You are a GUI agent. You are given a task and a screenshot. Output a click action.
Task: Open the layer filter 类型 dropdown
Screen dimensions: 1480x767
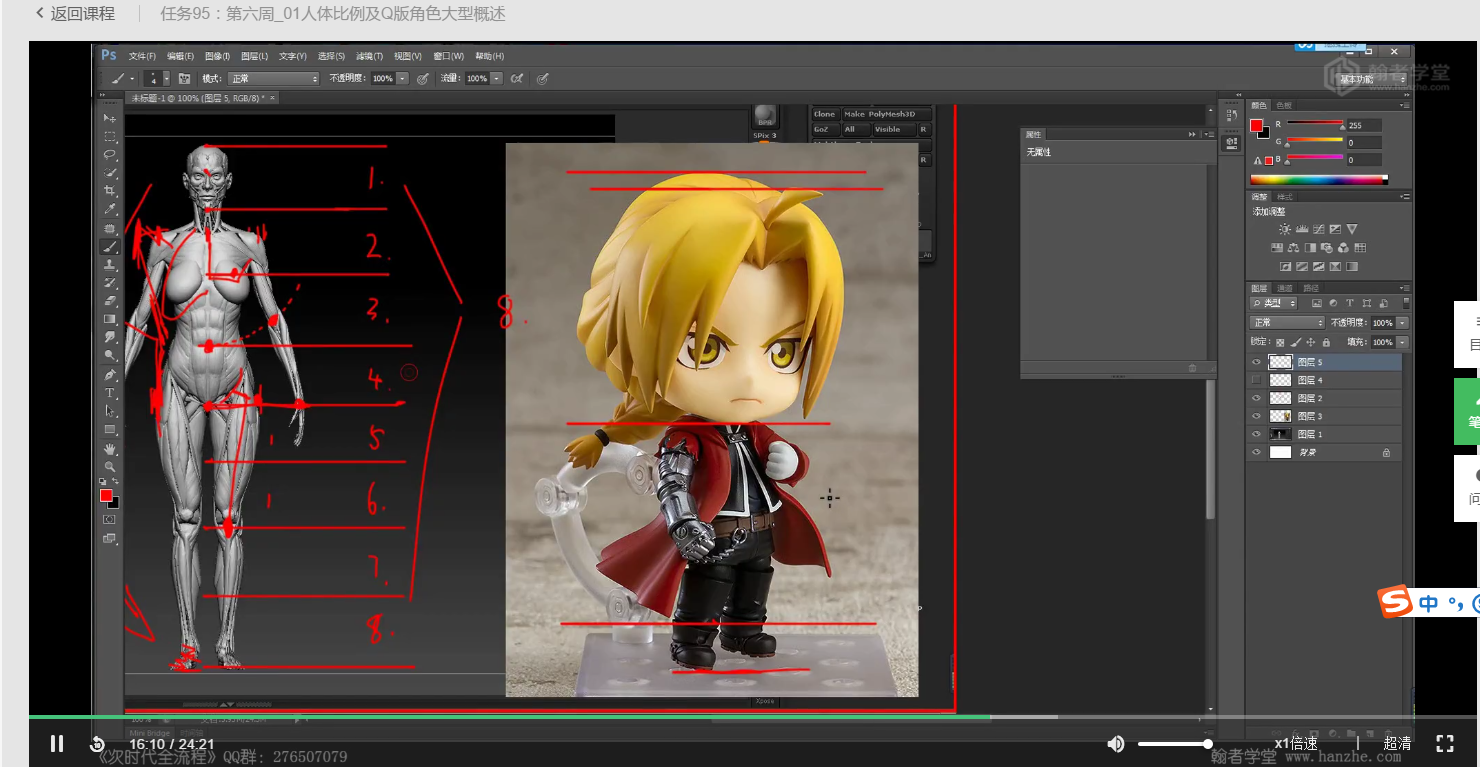1275,303
